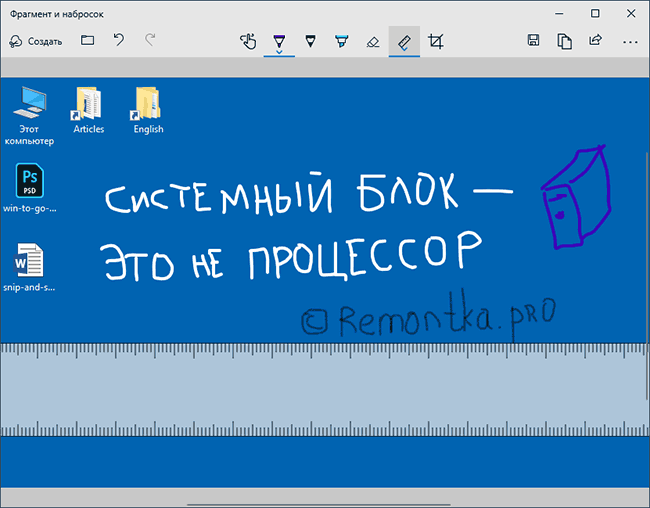The height and width of the screenshot is (508, 650).
Task: Click the vertical scrollbar at right edge
Action: coord(648,276)
